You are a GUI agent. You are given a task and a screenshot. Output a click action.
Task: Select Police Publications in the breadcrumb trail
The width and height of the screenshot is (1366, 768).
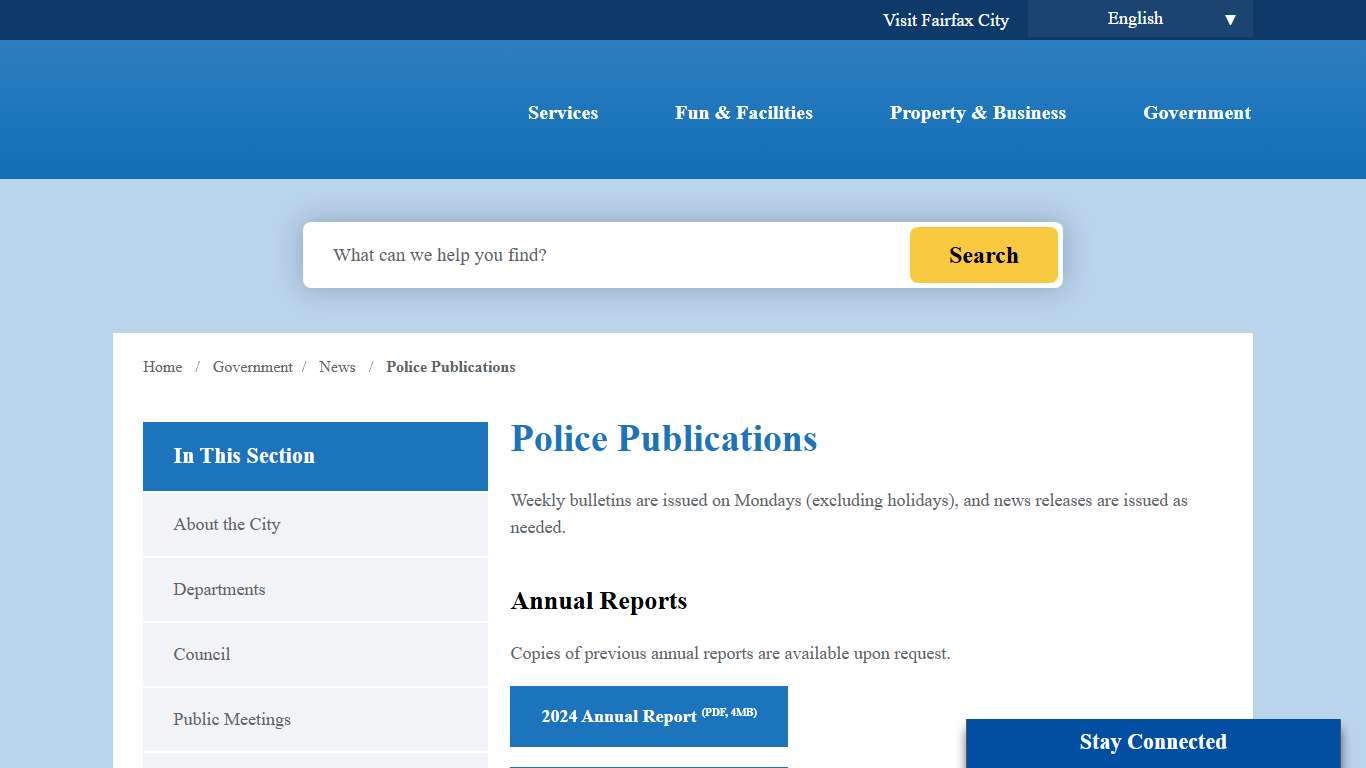click(x=450, y=367)
